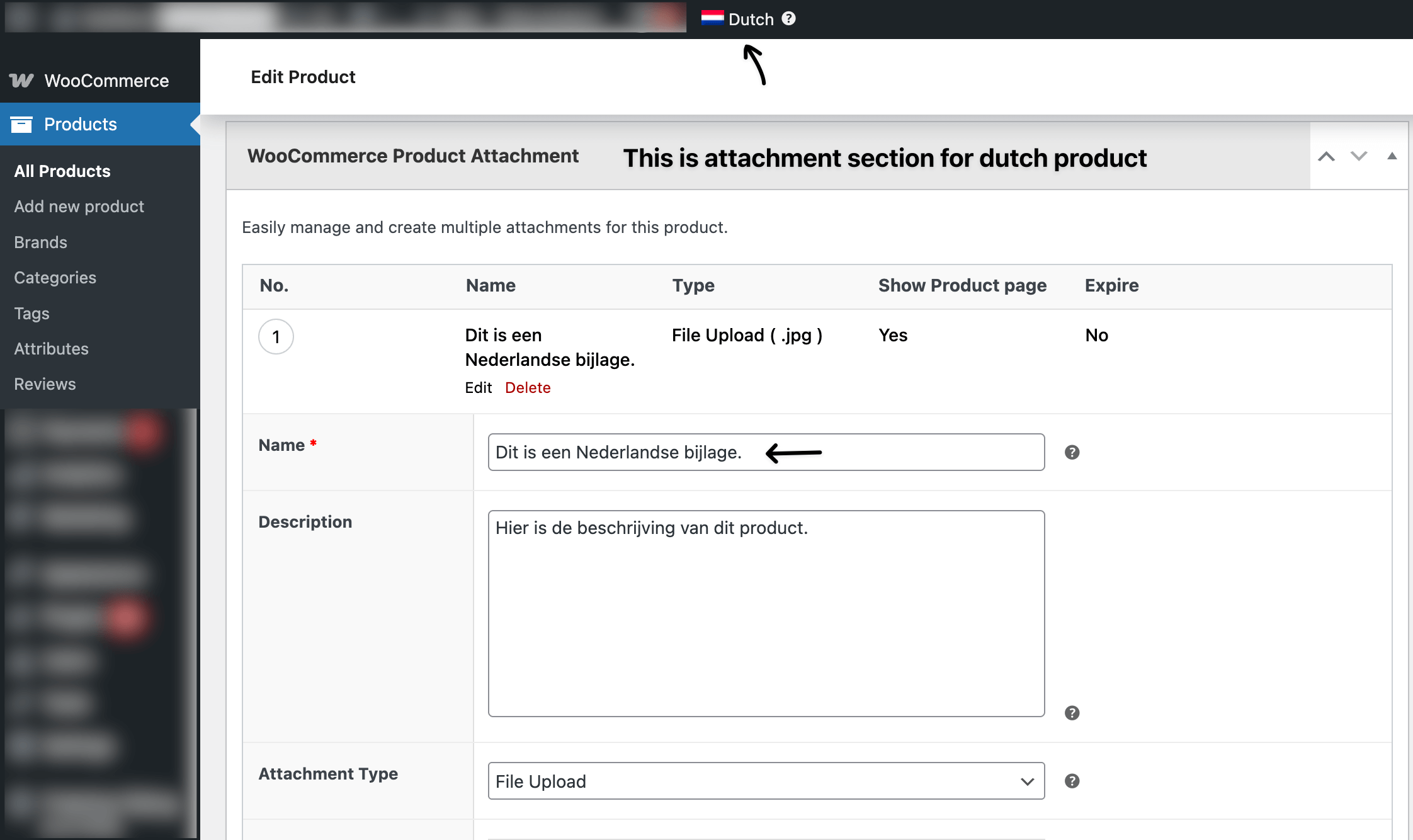
Task: Move Product Attachment panel up
Action: coord(1326,156)
